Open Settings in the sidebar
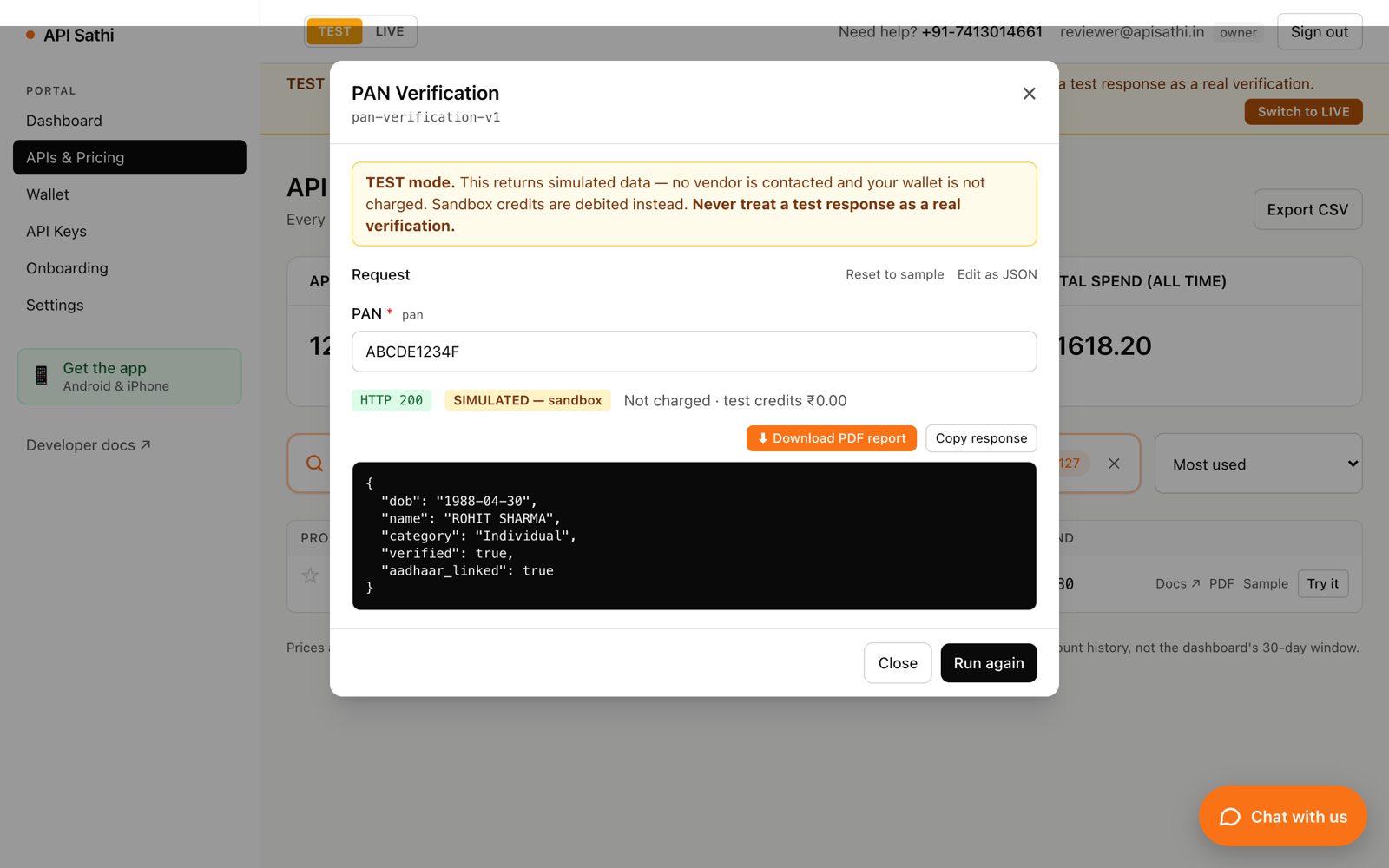Viewport: 1389px width, 868px height. (x=129, y=305)
